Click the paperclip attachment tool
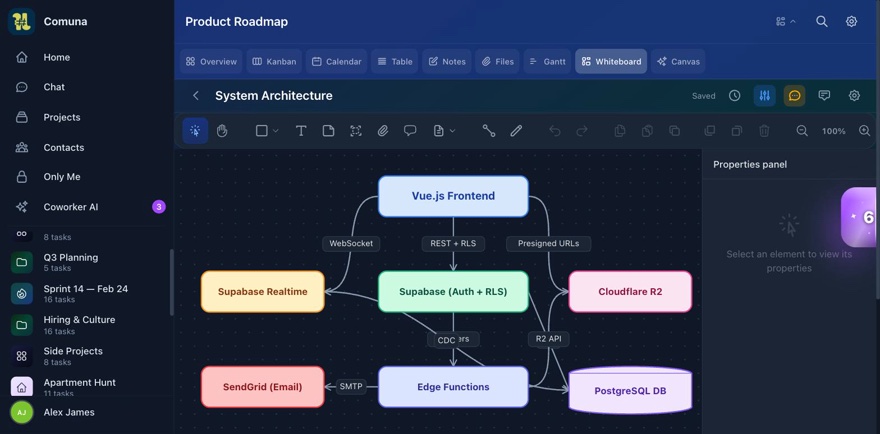 click(x=383, y=131)
